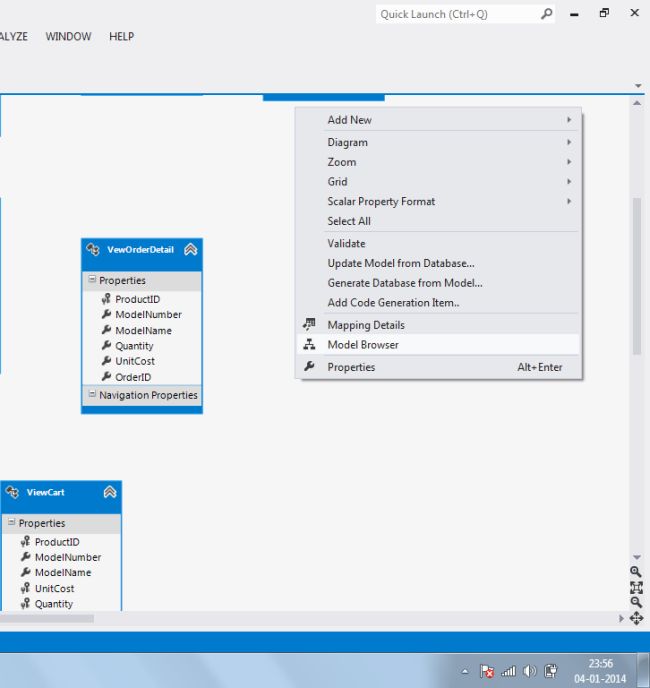Click the network signal tray icon

[508, 671]
